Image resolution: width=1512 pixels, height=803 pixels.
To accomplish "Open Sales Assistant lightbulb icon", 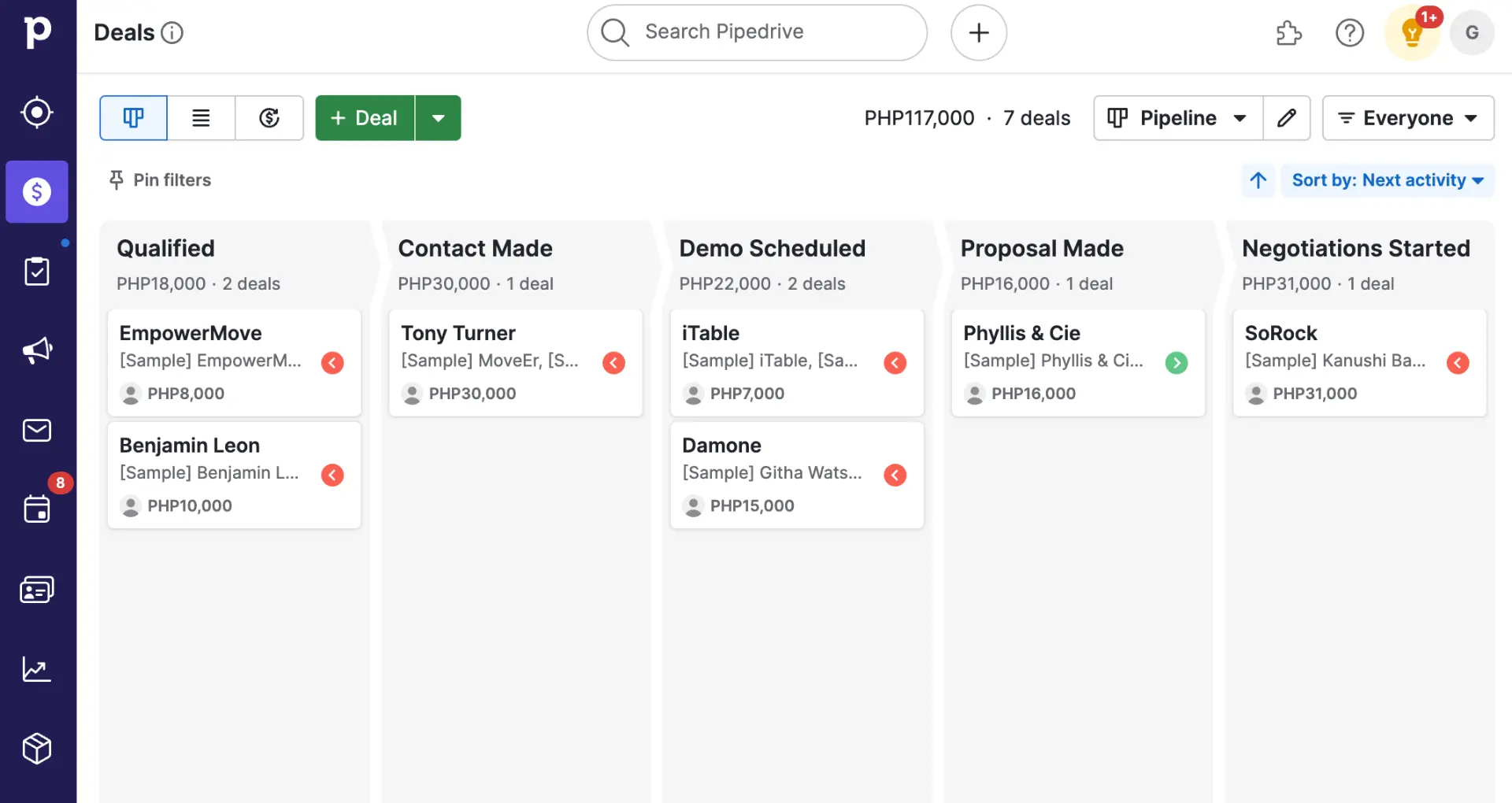I will 1412,32.
